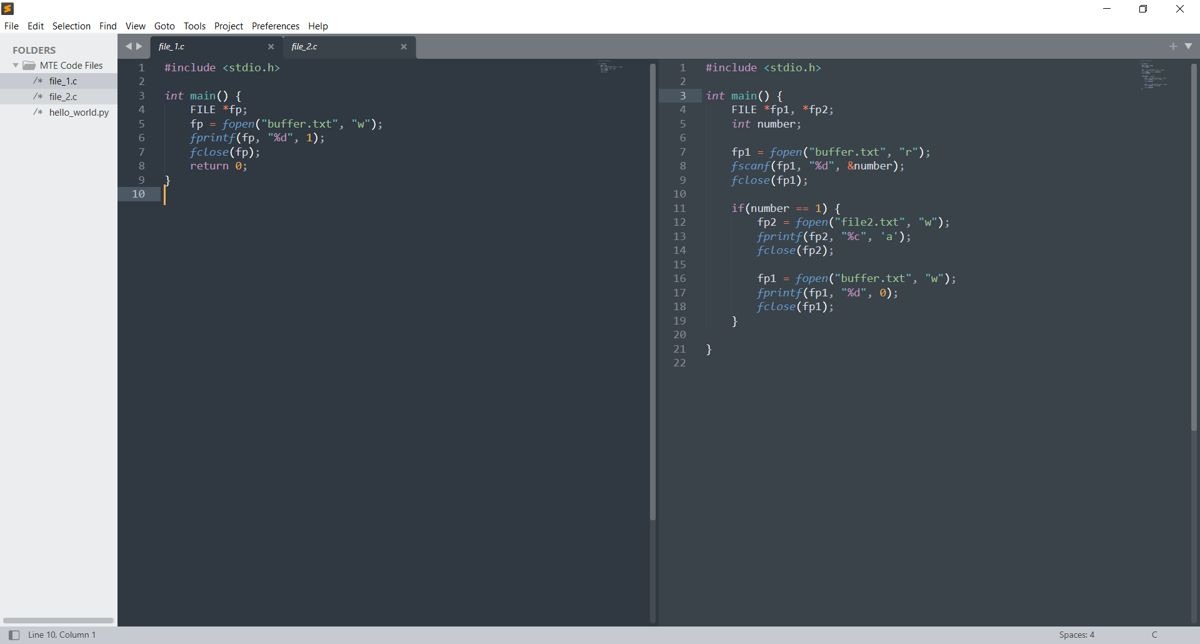Click the file type icon beside hello_world.py
Image resolution: width=1200 pixels, height=644 pixels.
36,112
